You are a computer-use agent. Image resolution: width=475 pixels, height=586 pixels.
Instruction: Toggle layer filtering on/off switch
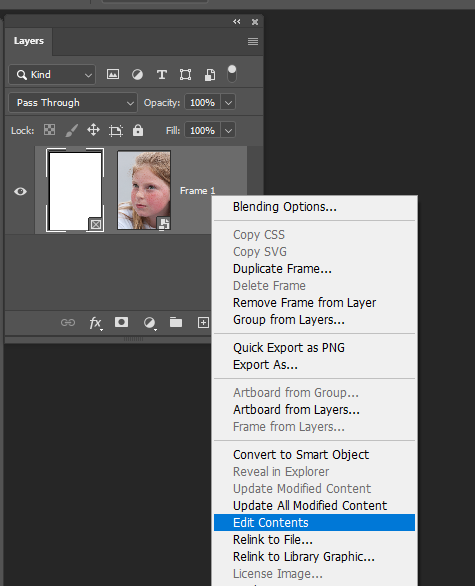(x=232, y=74)
